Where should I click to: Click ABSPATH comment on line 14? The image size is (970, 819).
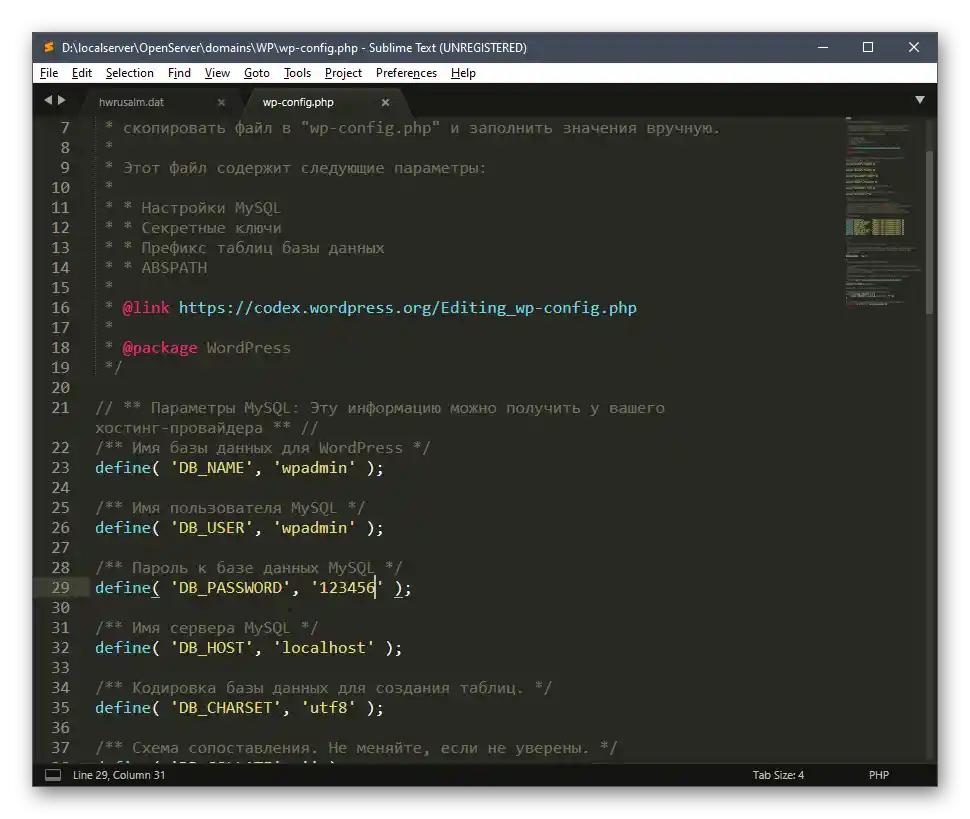pyautogui.click(x=174, y=268)
